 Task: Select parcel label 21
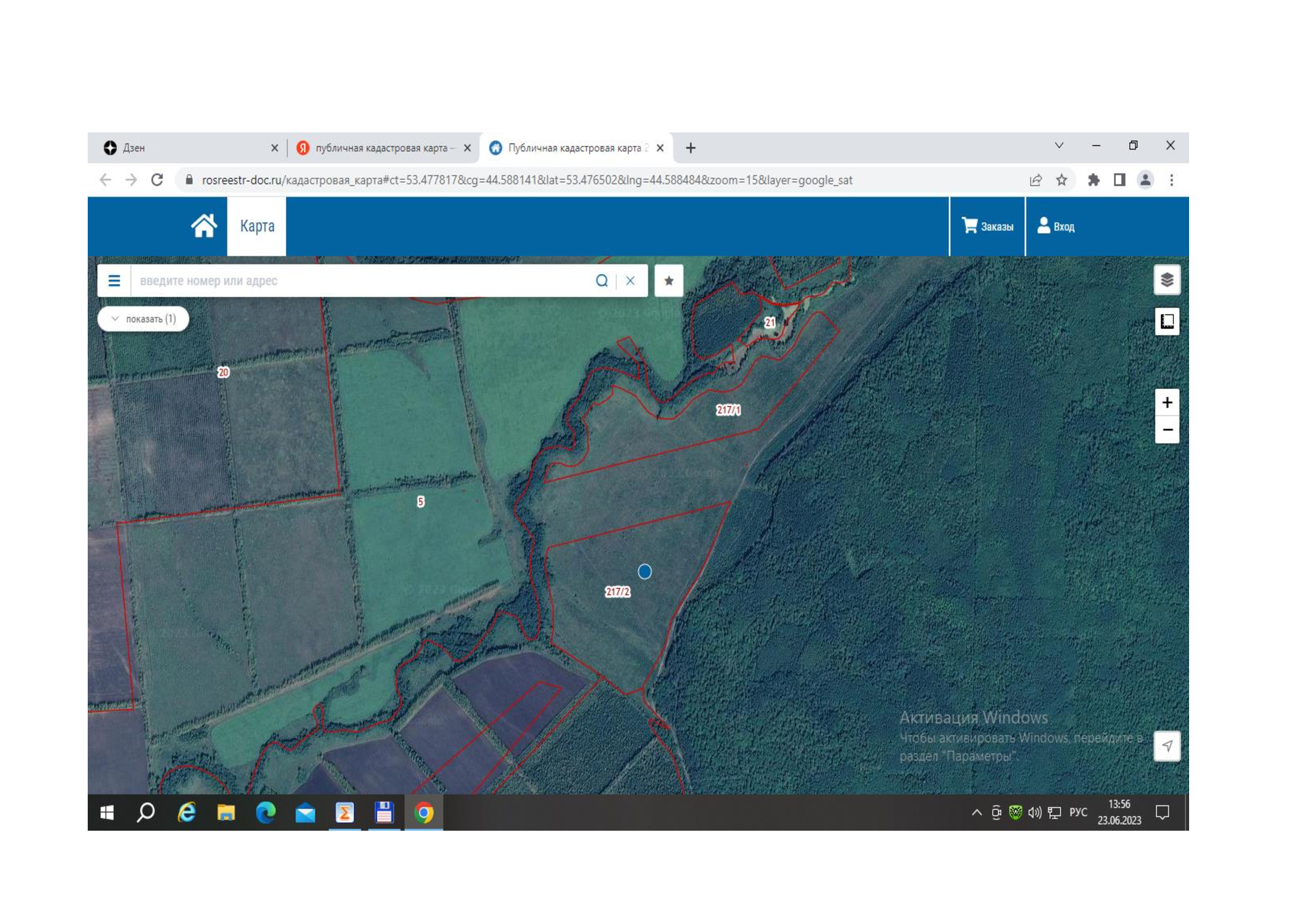pos(769,322)
